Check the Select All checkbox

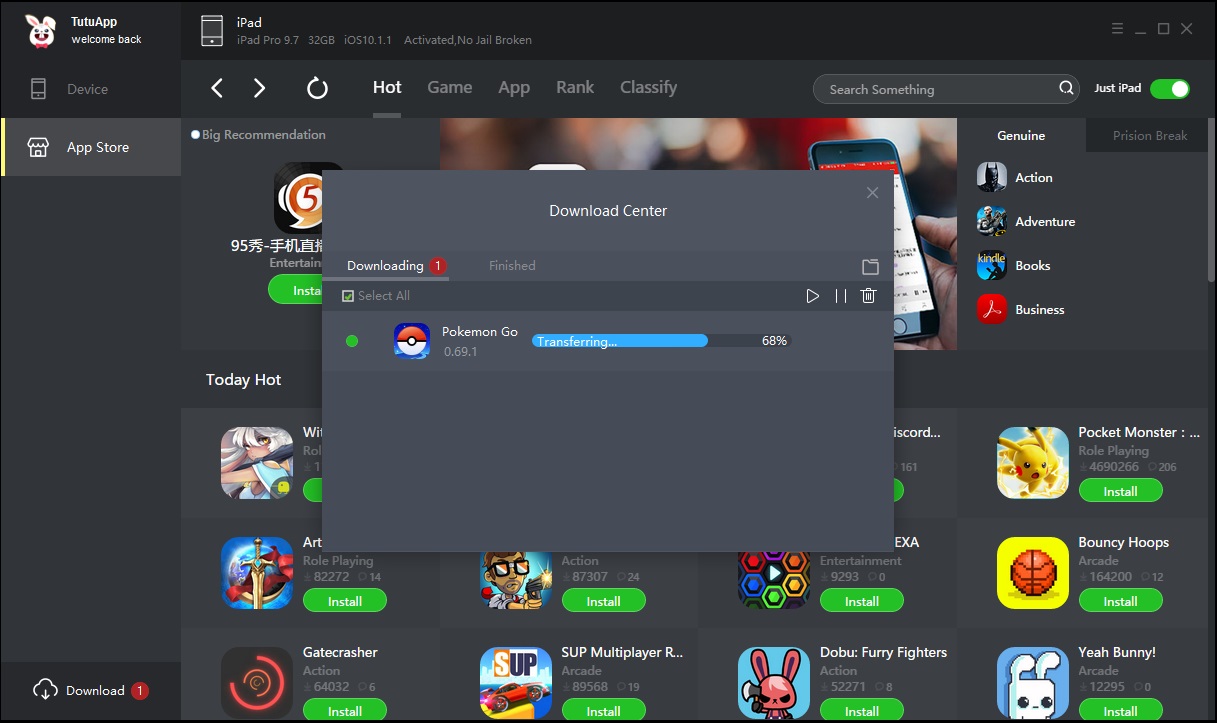(x=348, y=296)
